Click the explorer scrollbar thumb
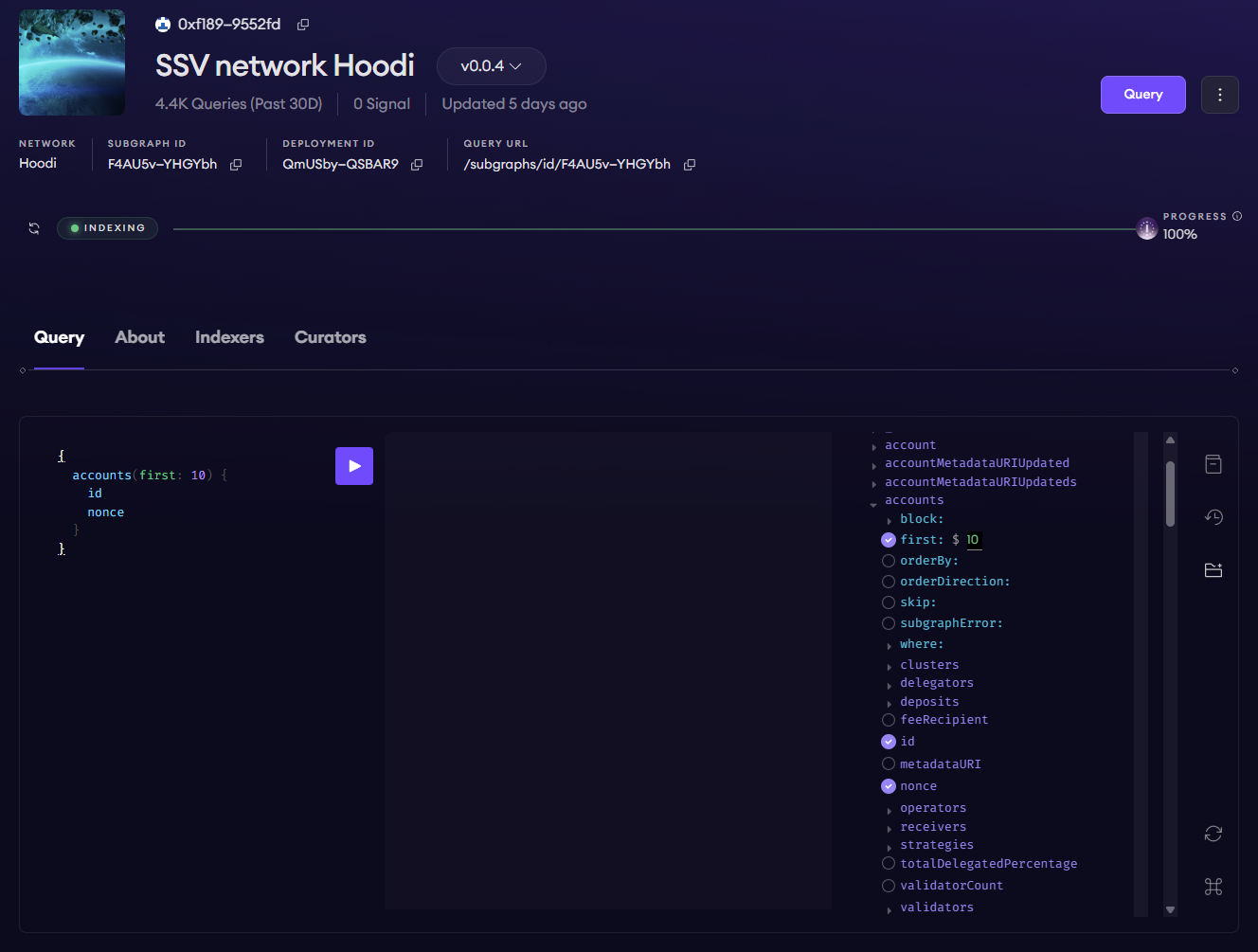Image resolution: width=1258 pixels, height=952 pixels. tap(1171, 494)
